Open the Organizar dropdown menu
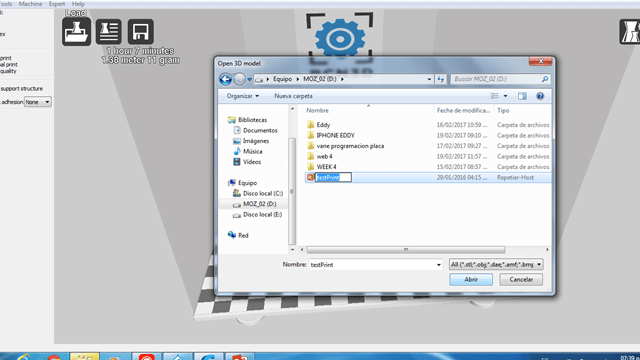 (x=243, y=96)
